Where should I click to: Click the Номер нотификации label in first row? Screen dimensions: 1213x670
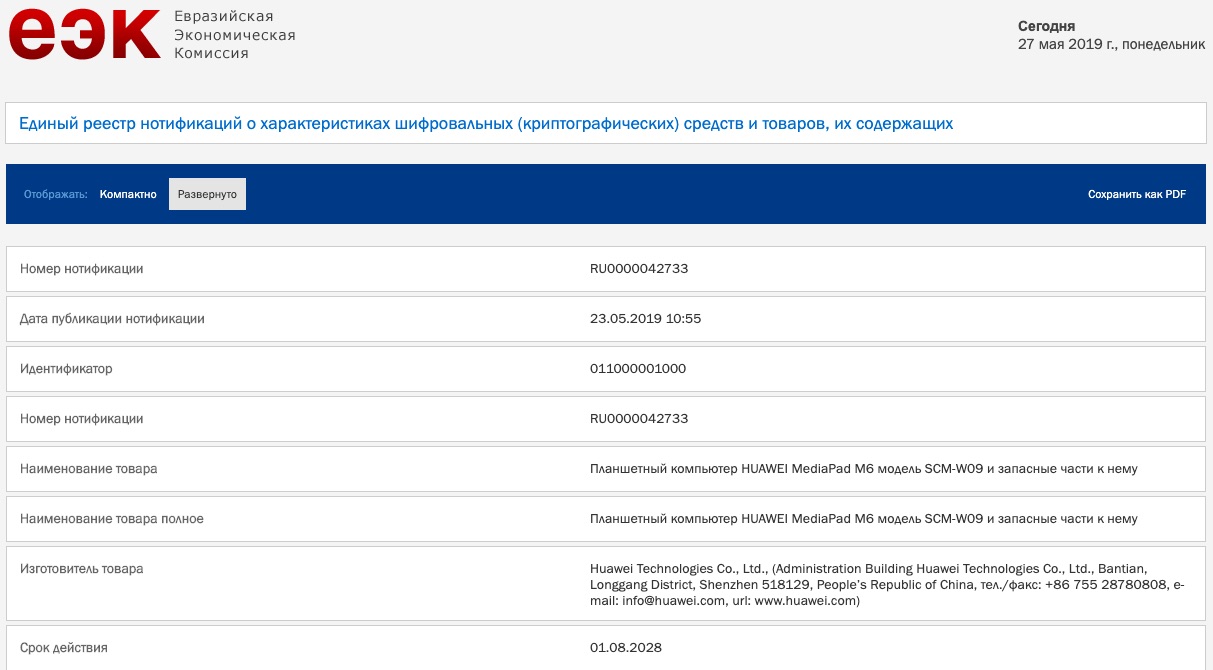tap(82, 269)
